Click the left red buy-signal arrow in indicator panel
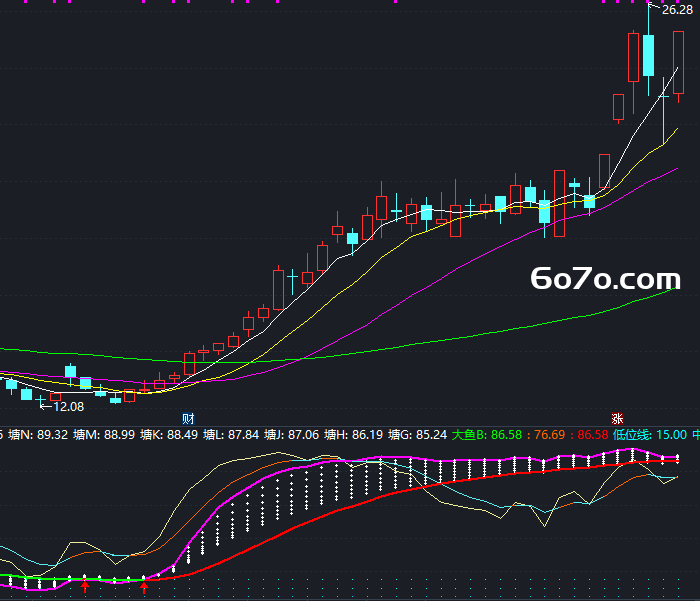The height and width of the screenshot is (601, 700). (85, 586)
